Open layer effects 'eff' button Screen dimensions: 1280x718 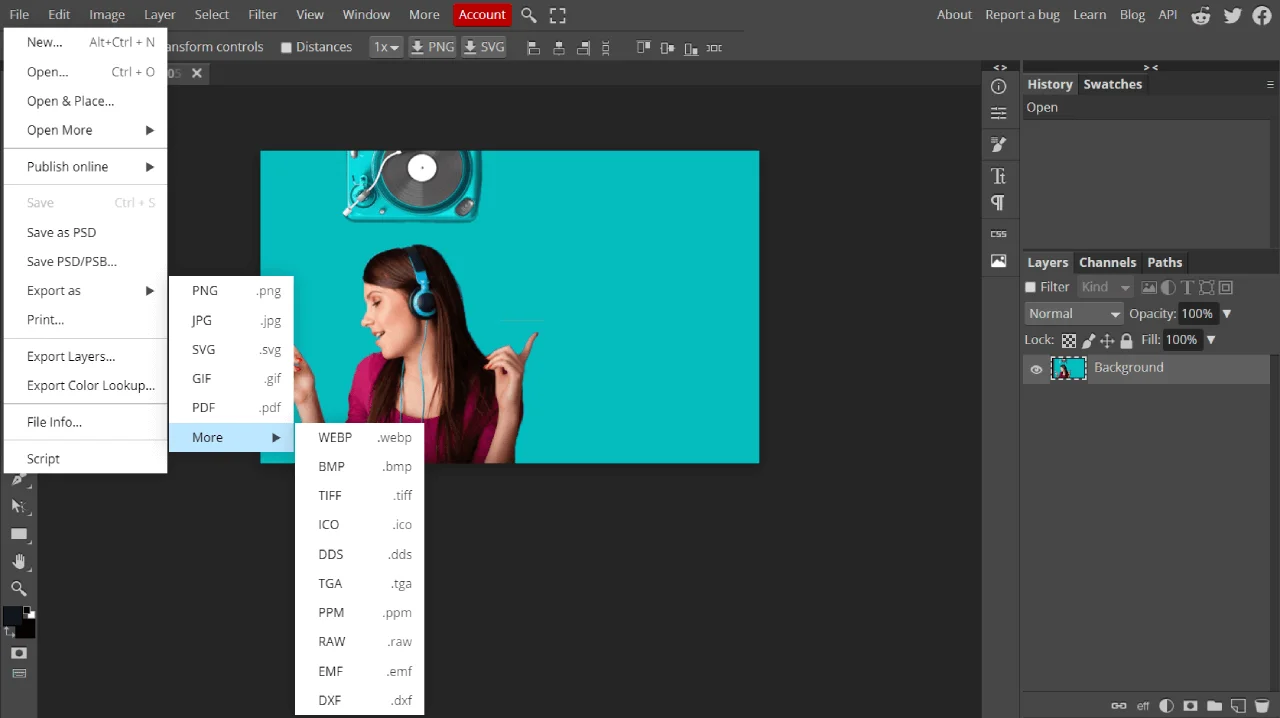[x=1143, y=706]
